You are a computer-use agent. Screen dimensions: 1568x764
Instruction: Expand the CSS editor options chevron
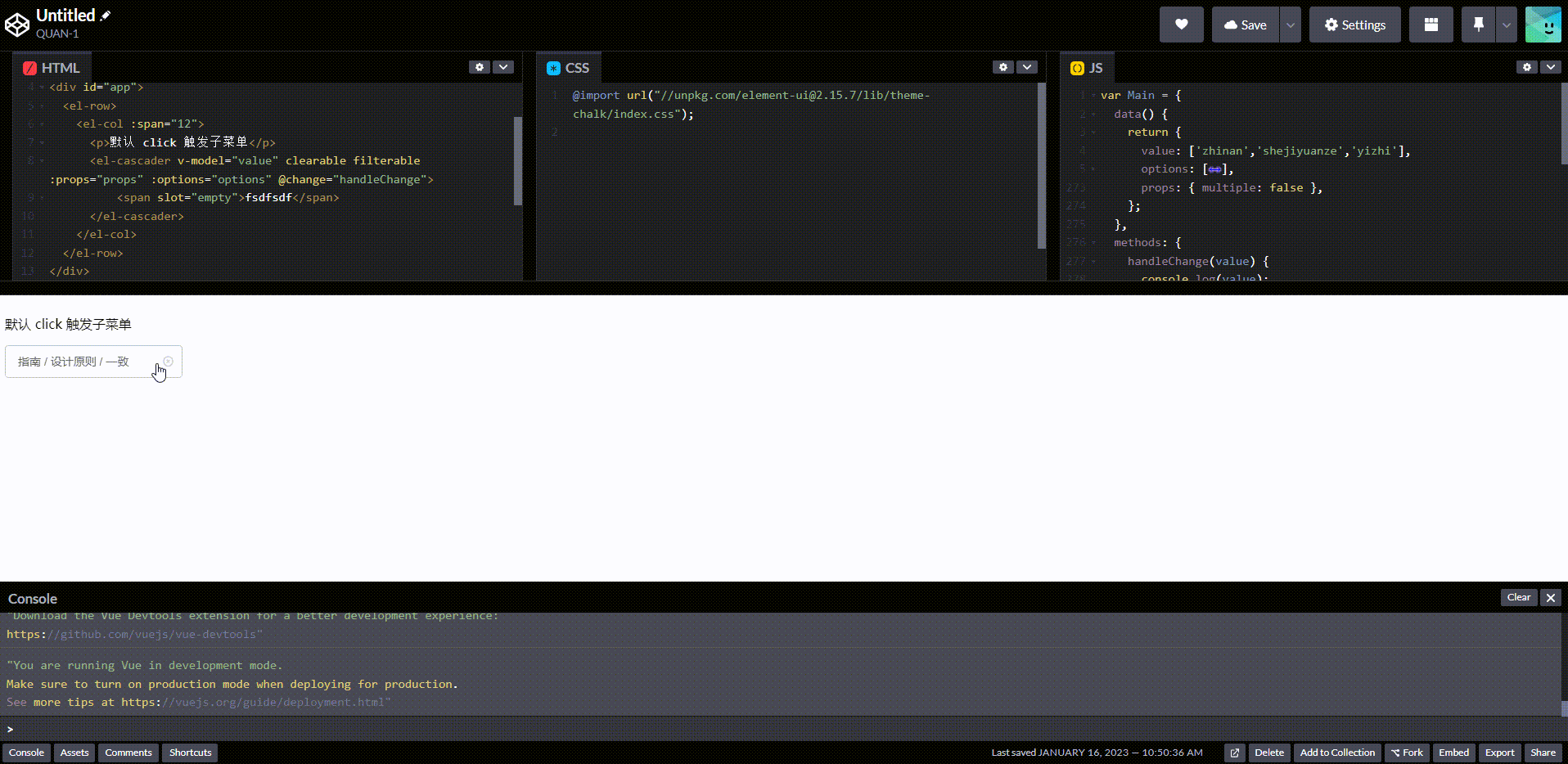(1027, 67)
